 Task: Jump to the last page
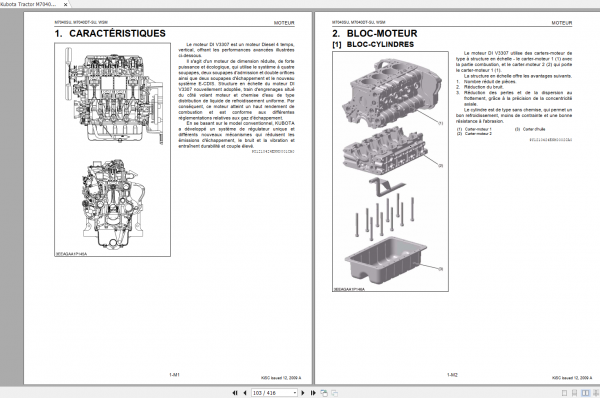point(313,393)
